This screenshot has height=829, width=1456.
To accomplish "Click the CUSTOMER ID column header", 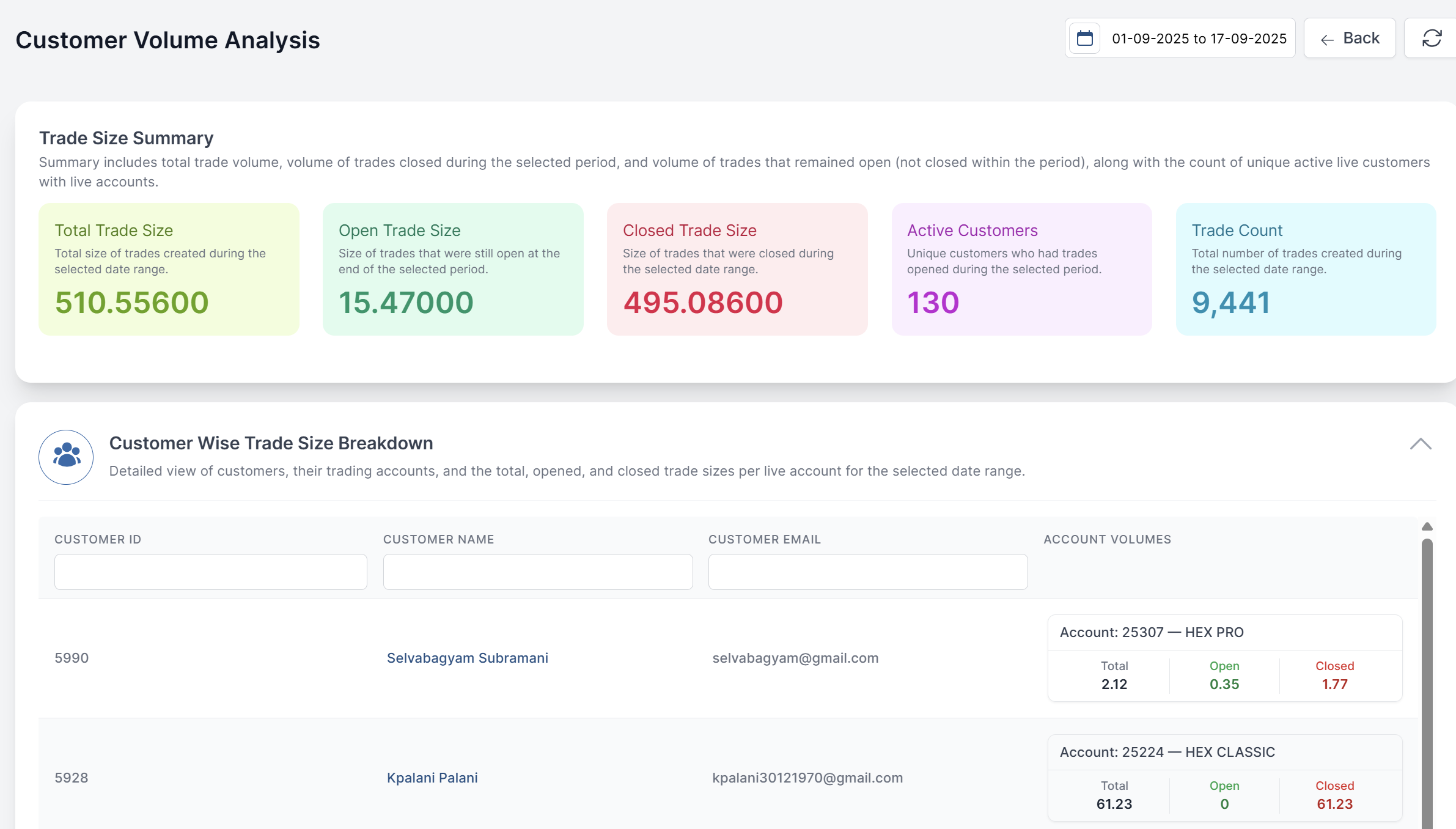I will (98, 539).
